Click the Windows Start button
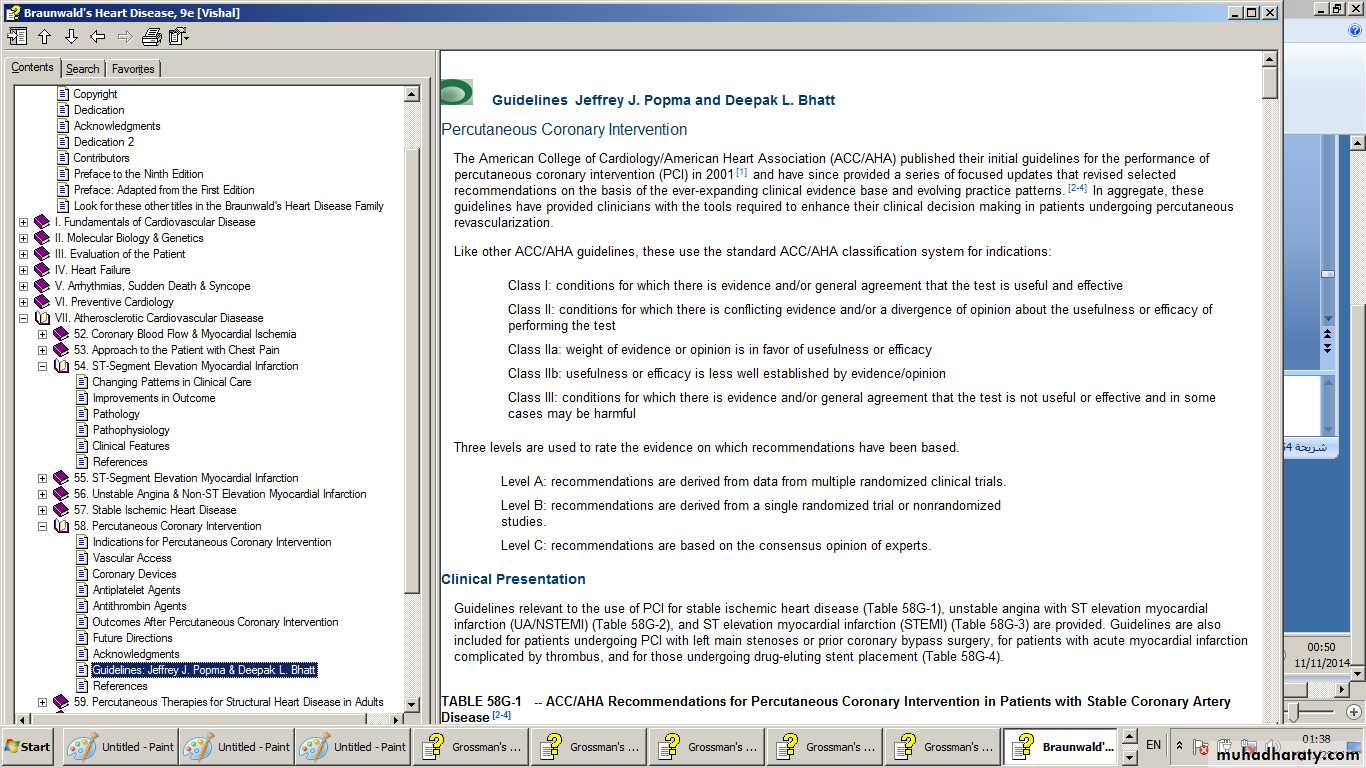Viewport: 1366px width, 768px height. (x=28, y=746)
